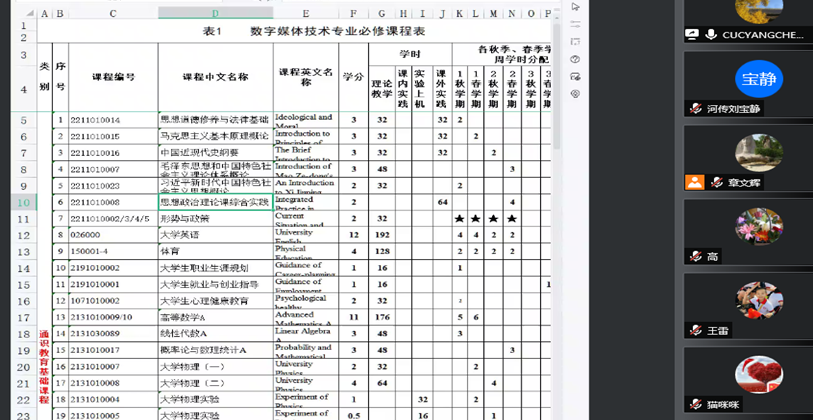
Task: Click the cell 线性代数A
Action: pyautogui.click(x=215, y=333)
